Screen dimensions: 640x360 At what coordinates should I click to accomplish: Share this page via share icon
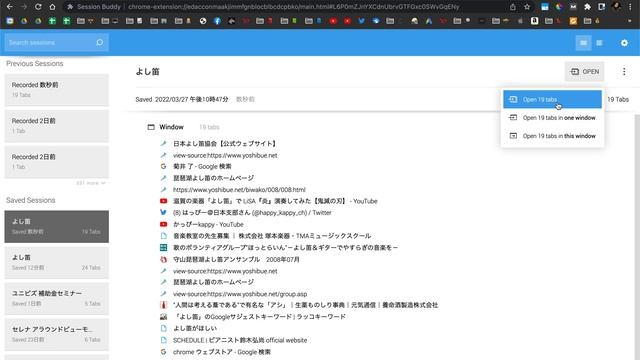[513, 7]
